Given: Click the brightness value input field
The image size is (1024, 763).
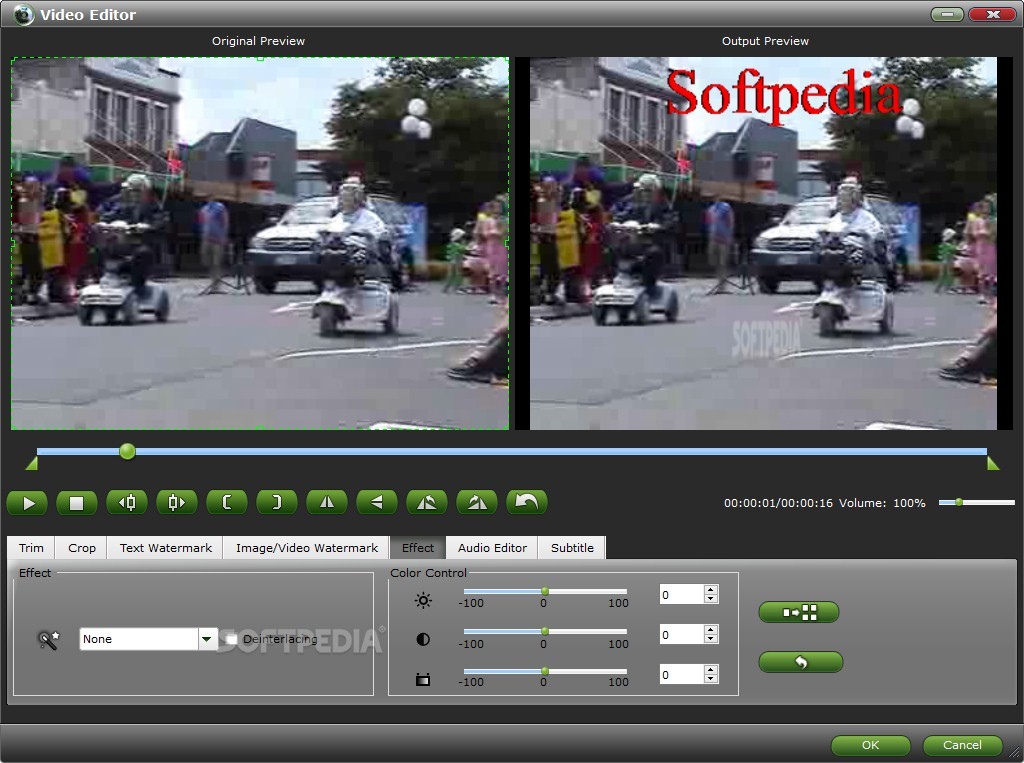Looking at the screenshot, I should click(682, 594).
